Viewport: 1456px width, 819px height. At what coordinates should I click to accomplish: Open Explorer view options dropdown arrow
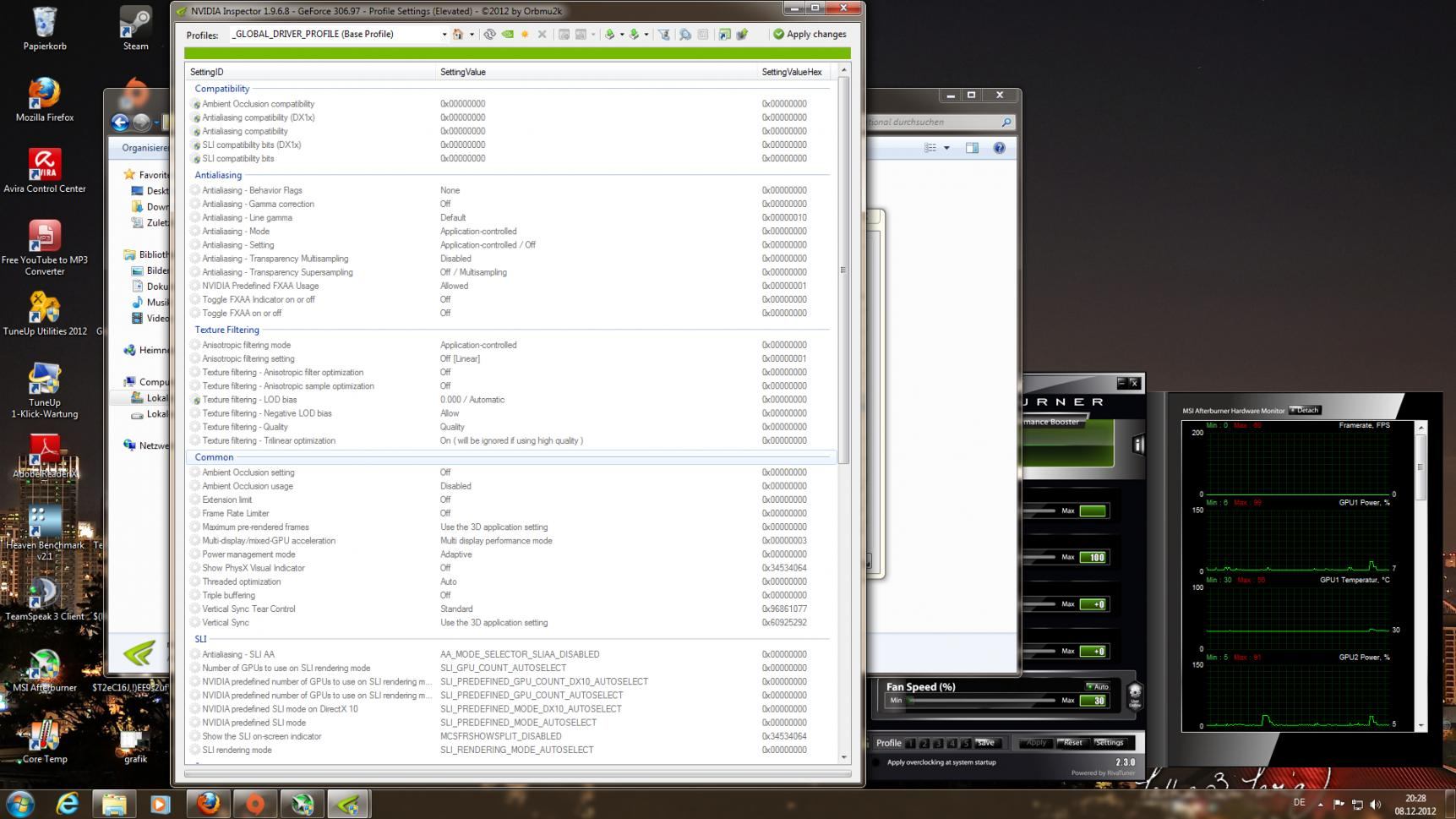tap(946, 148)
